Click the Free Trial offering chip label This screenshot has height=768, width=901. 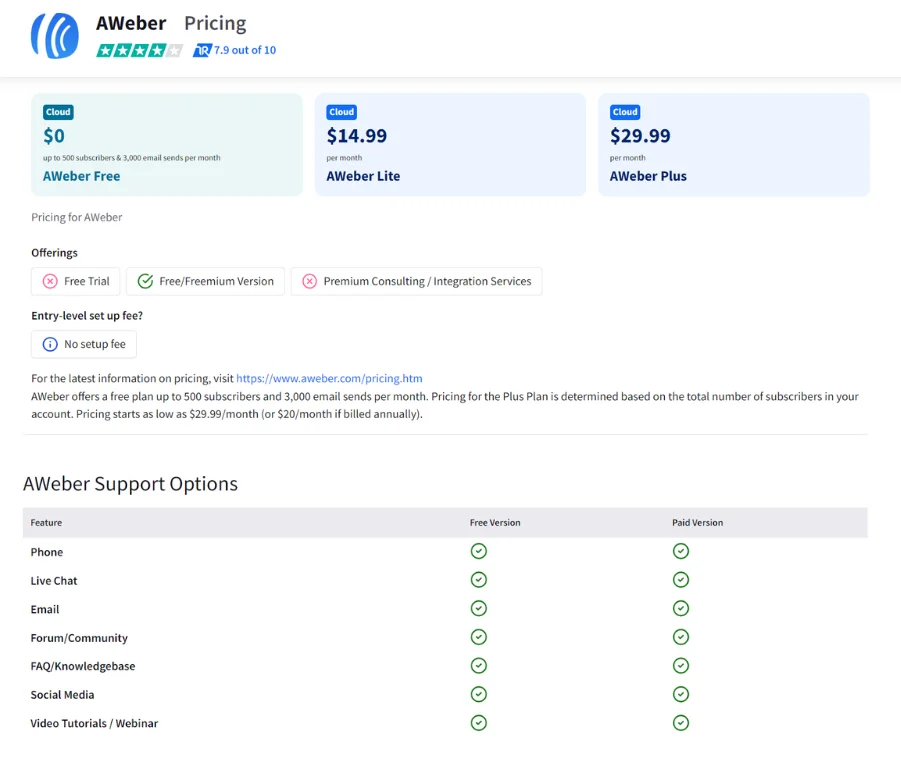(x=87, y=281)
